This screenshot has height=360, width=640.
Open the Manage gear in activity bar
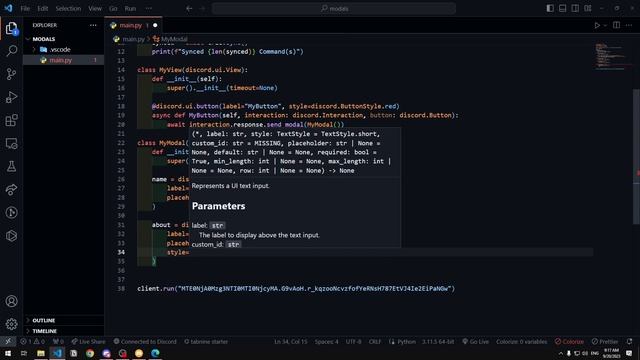coord(11,324)
